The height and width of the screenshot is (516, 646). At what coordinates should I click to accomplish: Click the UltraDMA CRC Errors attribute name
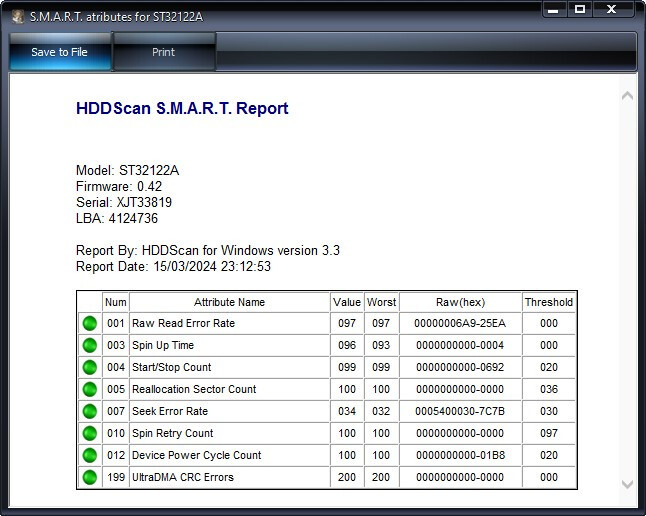(x=183, y=477)
